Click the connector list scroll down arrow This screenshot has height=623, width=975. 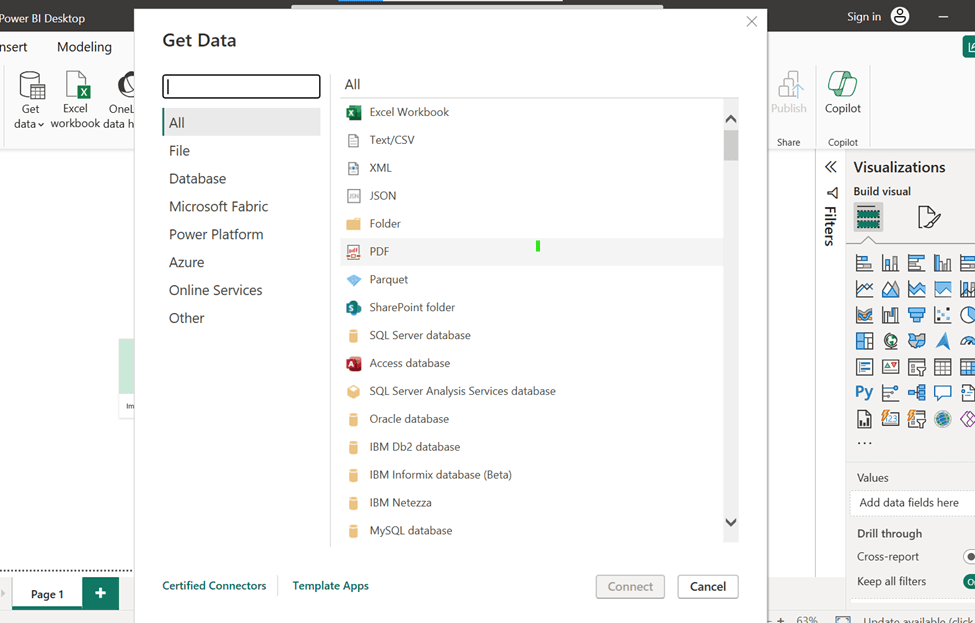[730, 522]
